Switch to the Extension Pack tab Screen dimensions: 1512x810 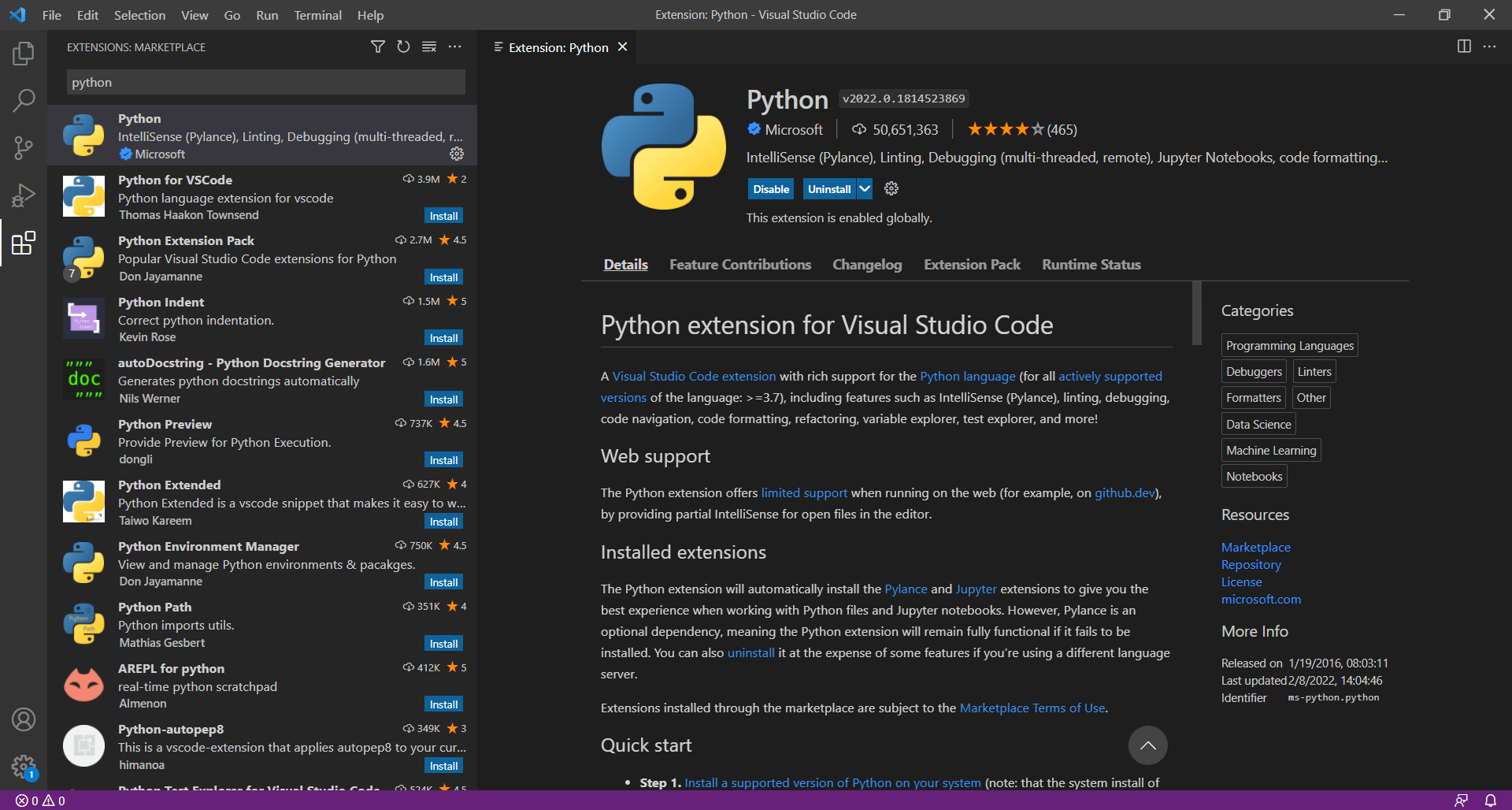pos(972,265)
